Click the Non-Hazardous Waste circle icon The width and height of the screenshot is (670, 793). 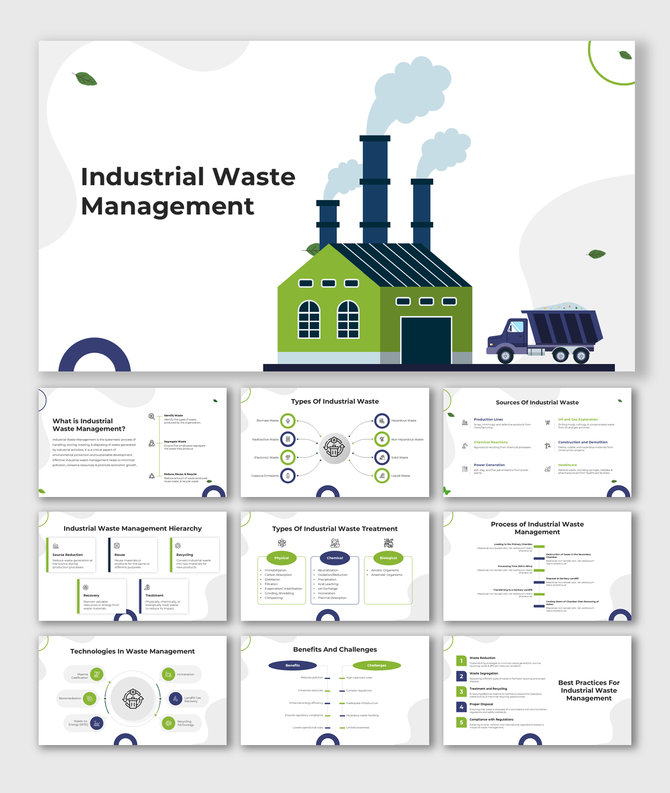[x=382, y=439]
